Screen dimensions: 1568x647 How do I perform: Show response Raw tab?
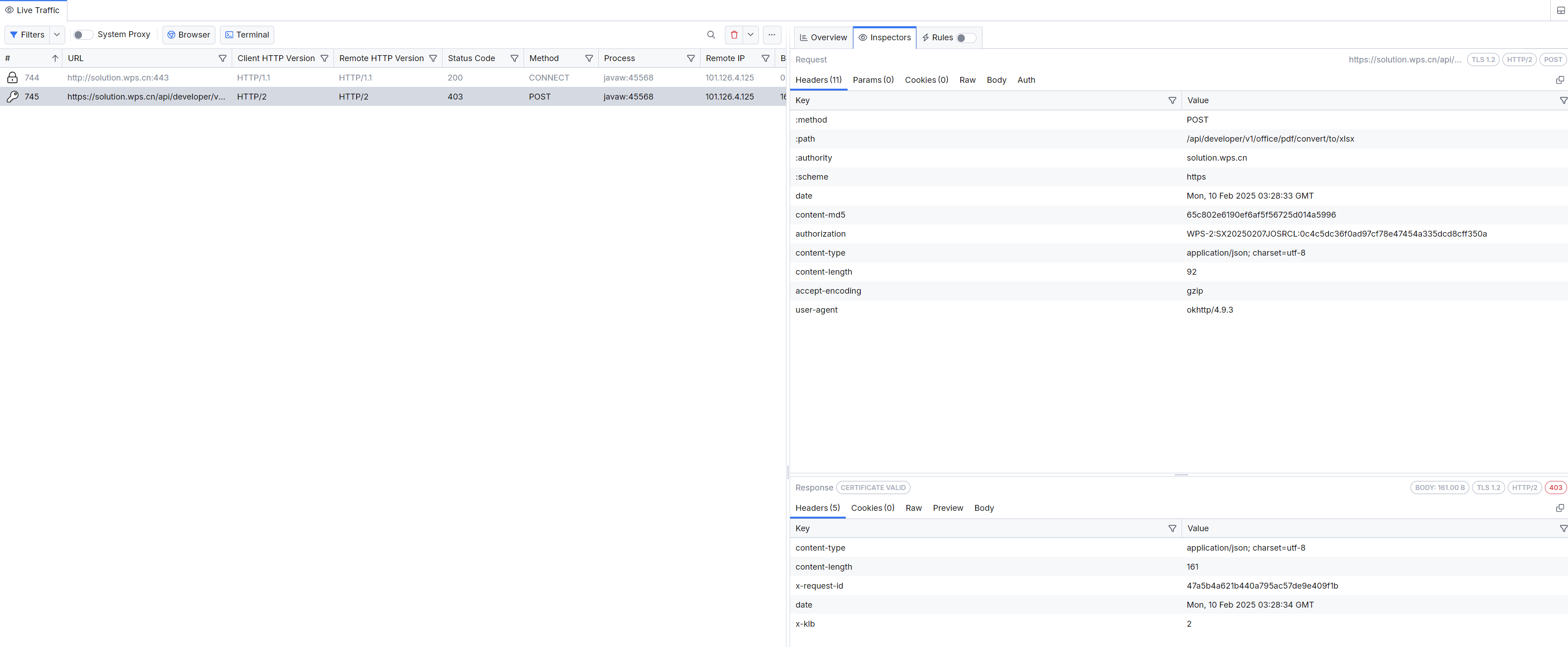(x=914, y=508)
